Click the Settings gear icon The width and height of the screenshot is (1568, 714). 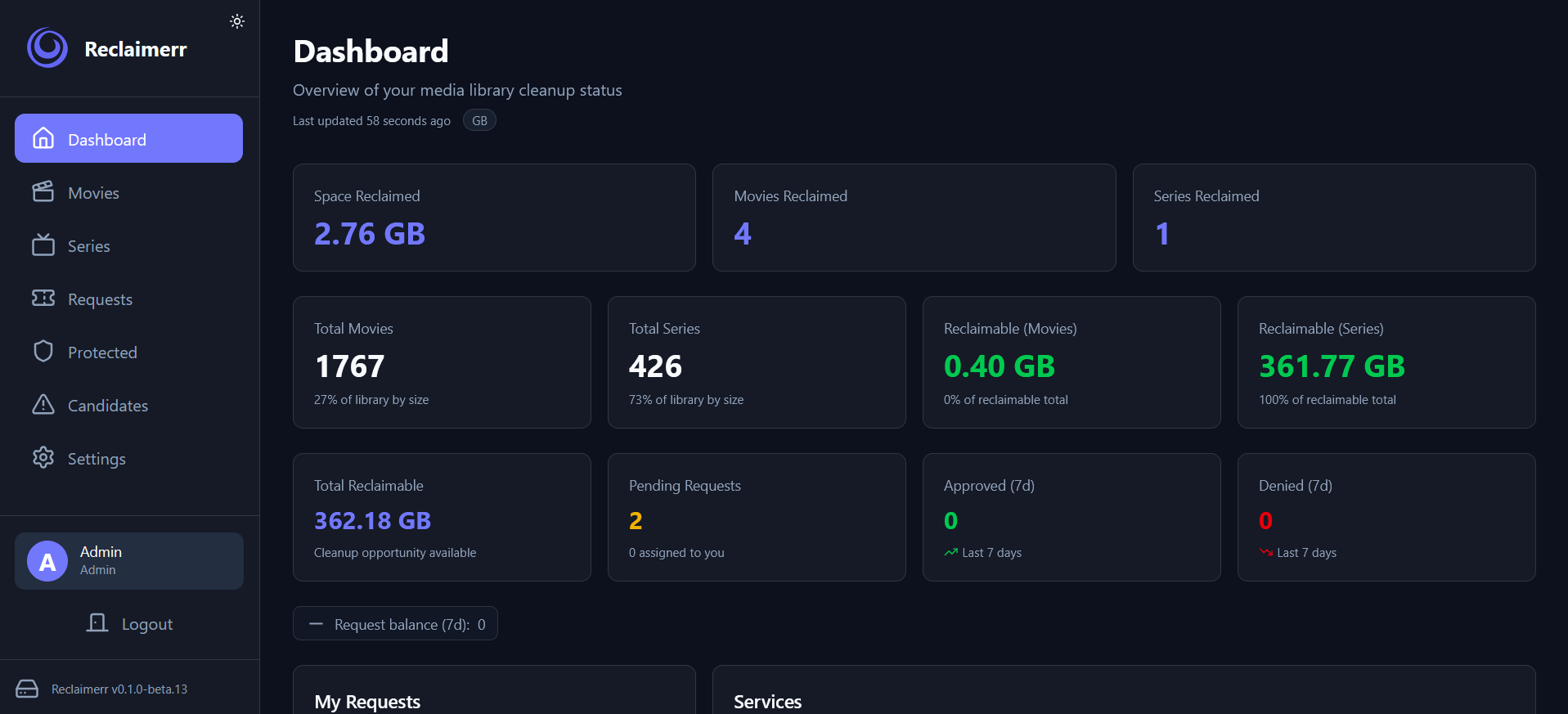[43, 457]
